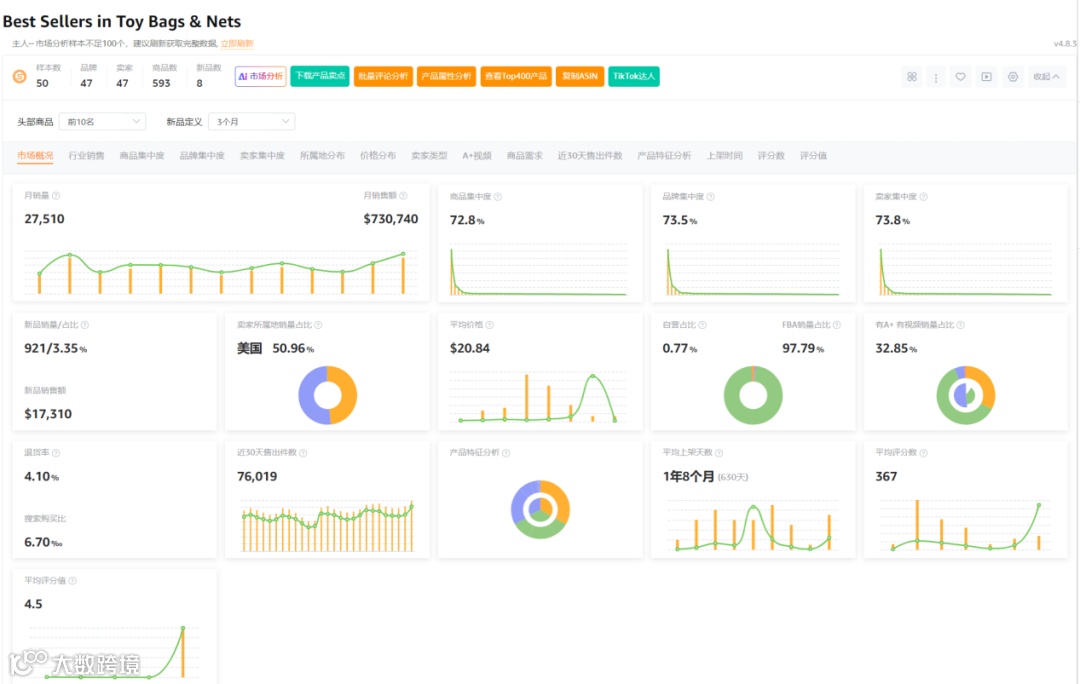
Task: Switch to the 近30天售出件数 tab
Action: 590,156
